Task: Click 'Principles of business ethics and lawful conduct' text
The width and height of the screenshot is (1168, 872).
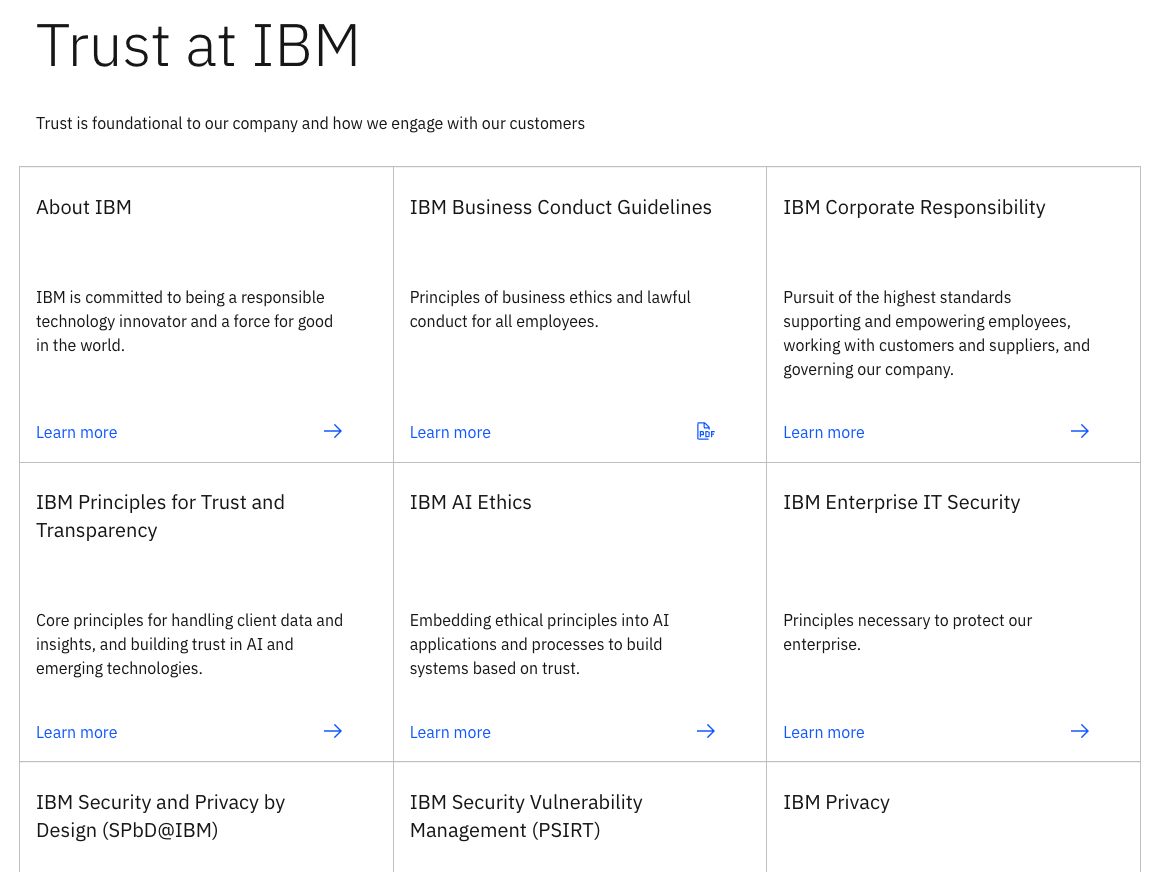Action: [x=550, y=309]
